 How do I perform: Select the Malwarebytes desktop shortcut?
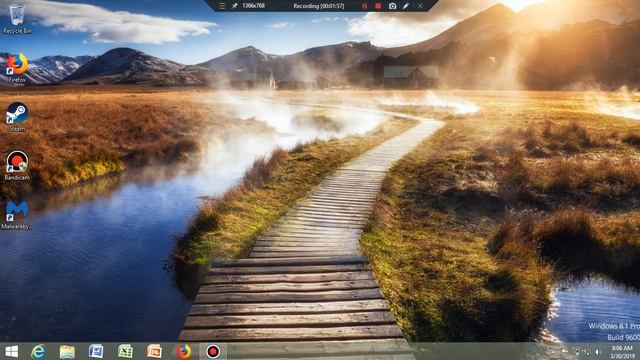[17, 215]
